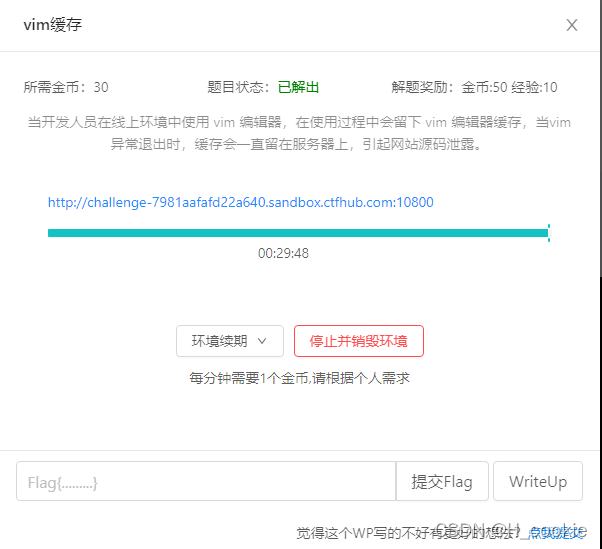Focus the Flag input field
Image resolution: width=602 pixels, height=549 pixels.
pyautogui.click(x=206, y=481)
